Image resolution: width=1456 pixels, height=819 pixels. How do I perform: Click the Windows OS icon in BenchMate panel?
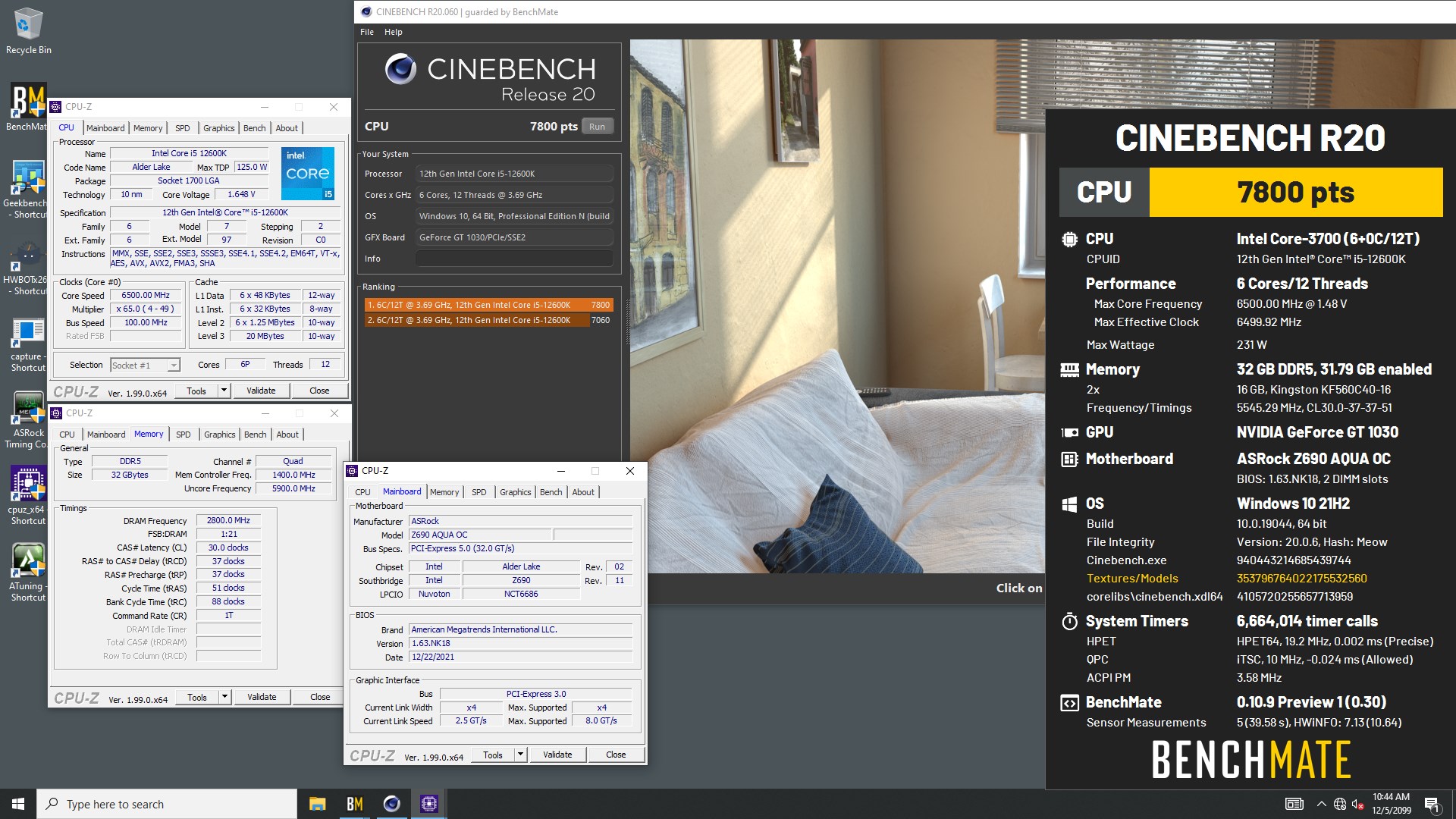(x=1069, y=504)
